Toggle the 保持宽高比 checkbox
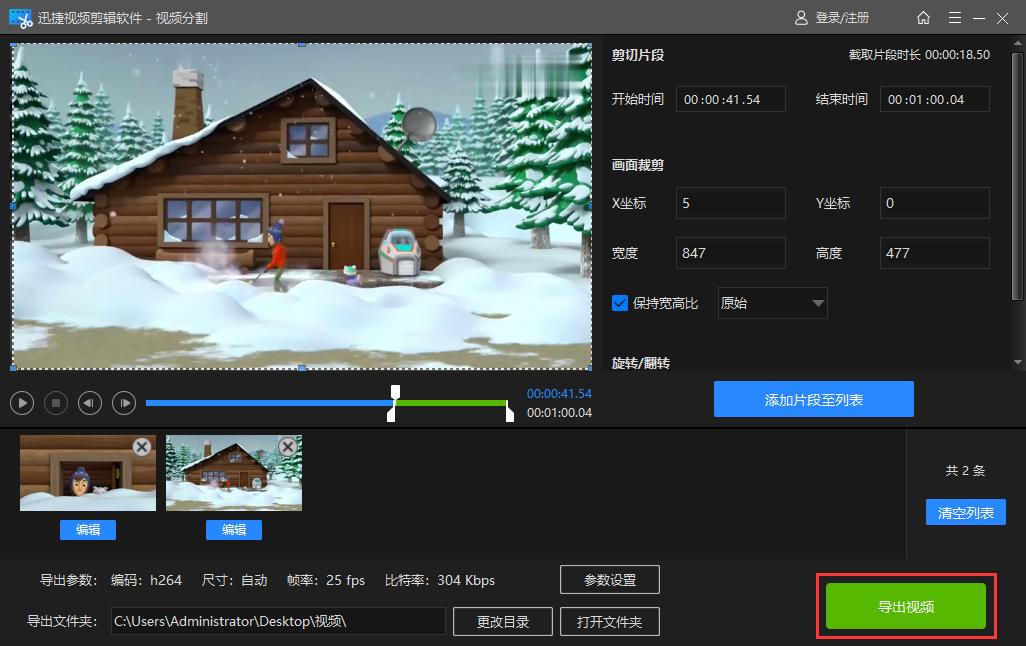Viewport: 1026px width, 646px height. [x=620, y=302]
